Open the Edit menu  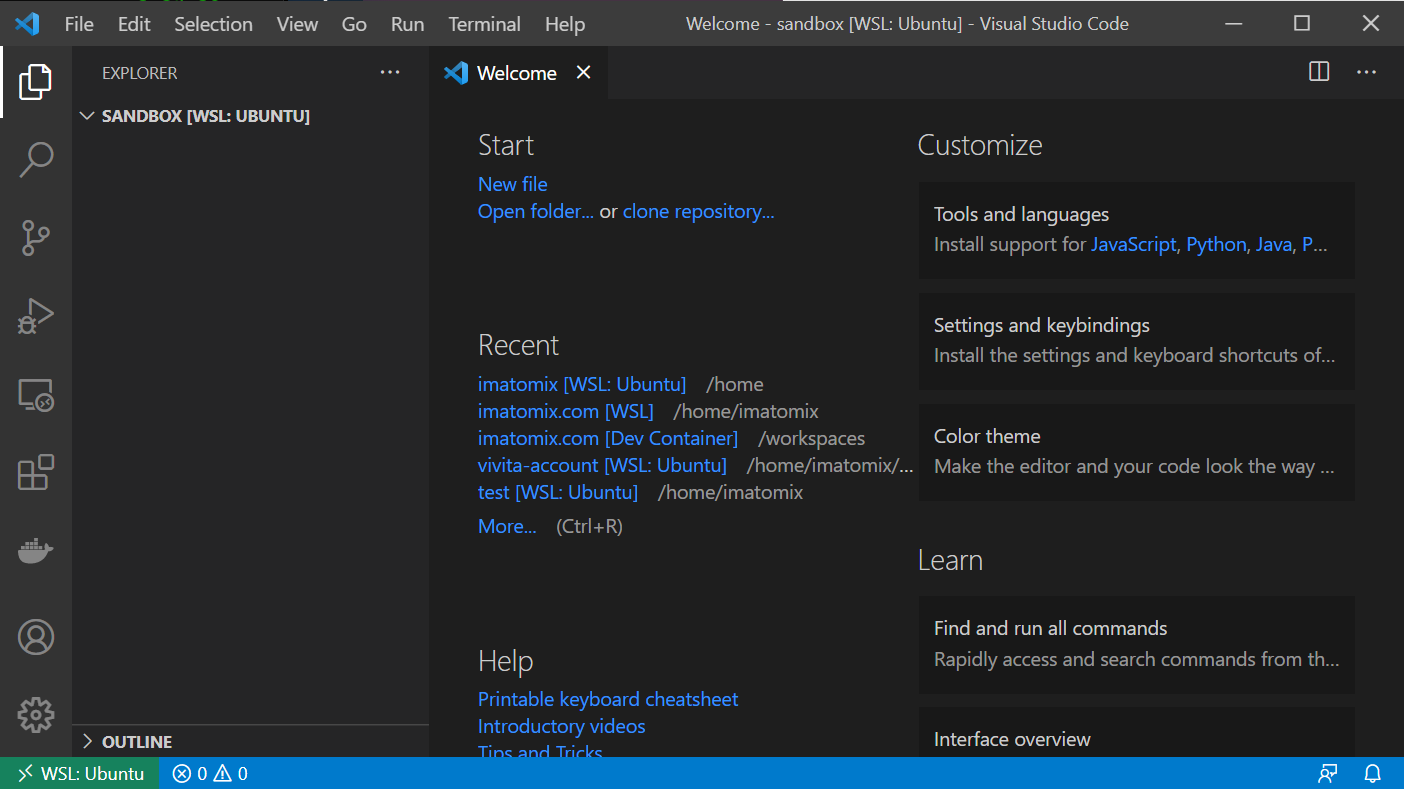[134, 24]
